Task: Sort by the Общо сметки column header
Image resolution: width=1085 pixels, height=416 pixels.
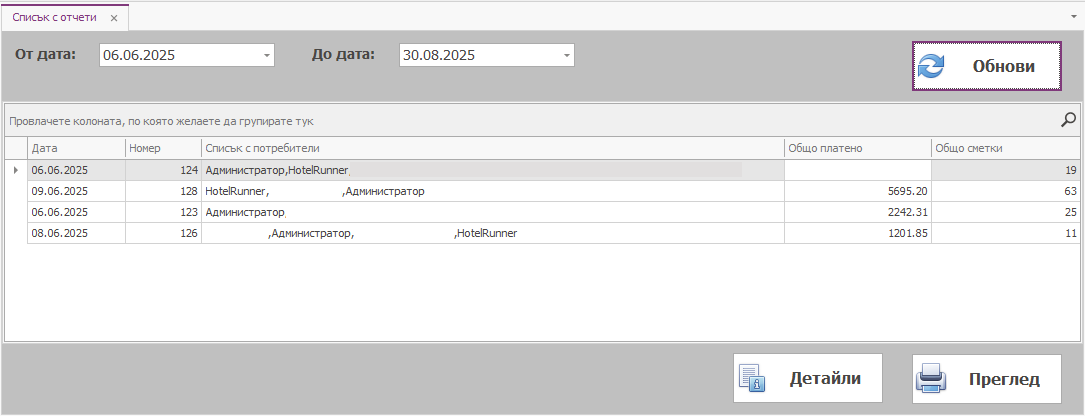Action: pos(1005,148)
